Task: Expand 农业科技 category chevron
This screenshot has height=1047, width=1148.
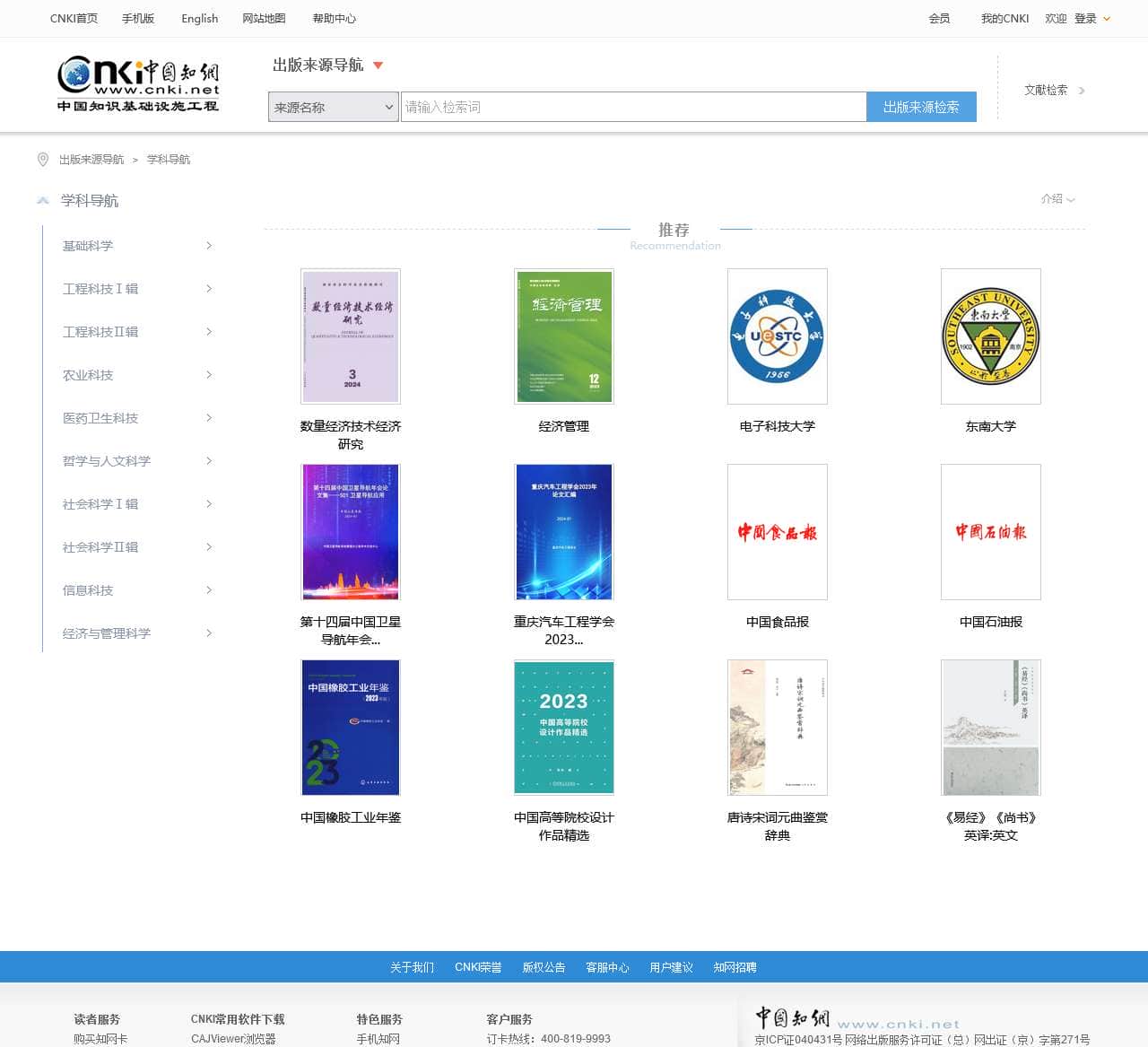Action: tap(209, 375)
